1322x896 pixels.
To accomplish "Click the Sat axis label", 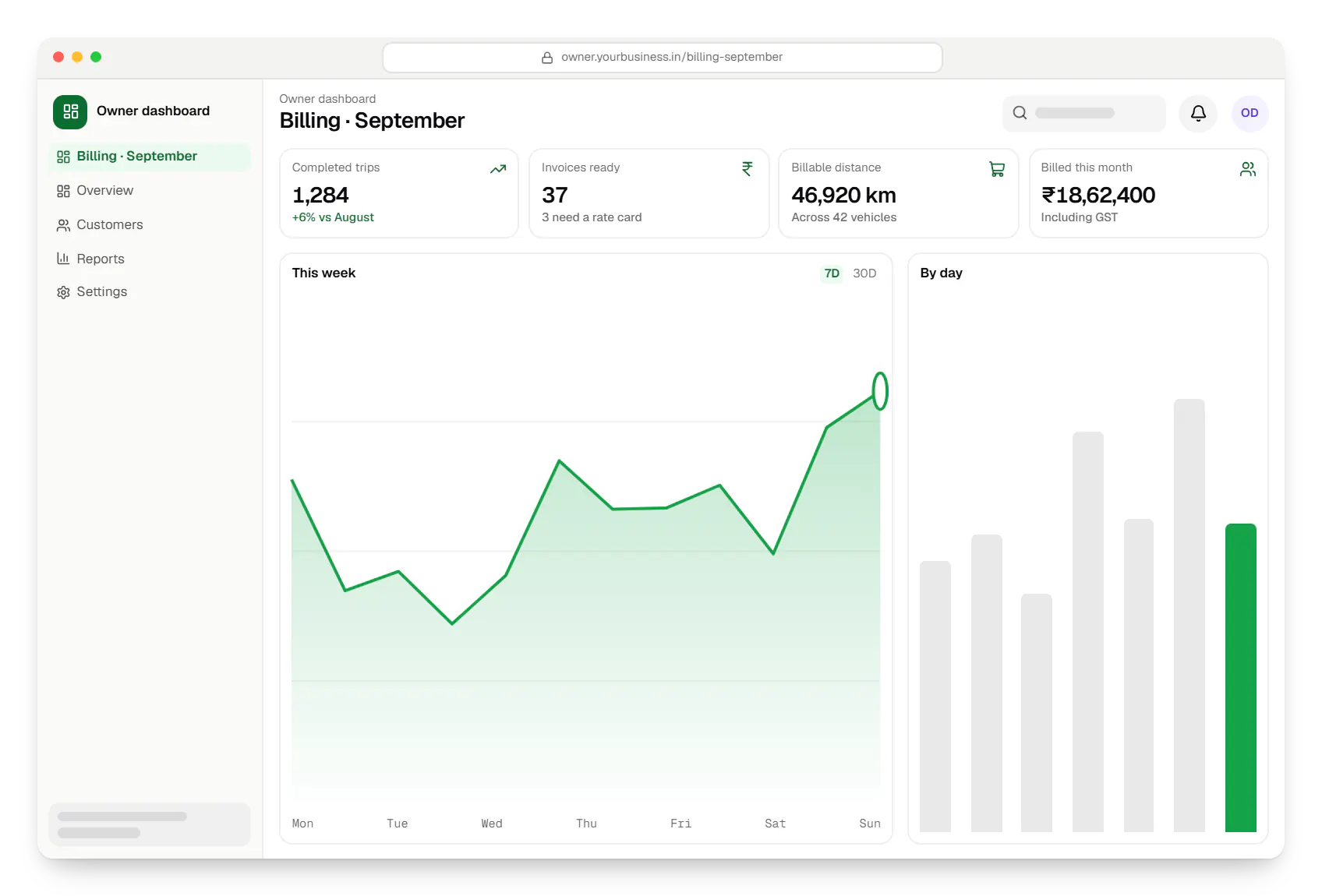I will pyautogui.click(x=775, y=824).
